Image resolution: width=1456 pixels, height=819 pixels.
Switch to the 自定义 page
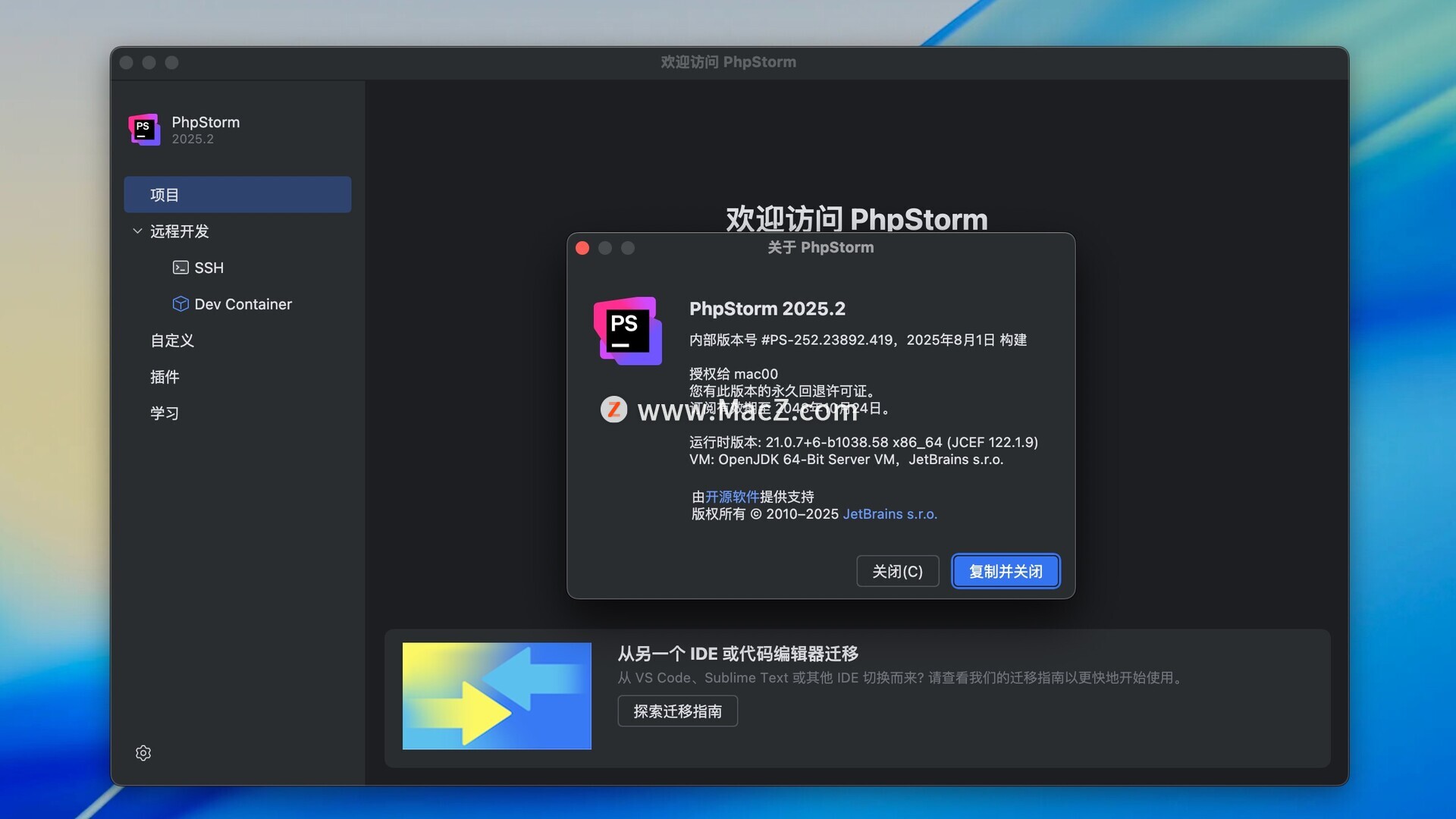point(172,340)
